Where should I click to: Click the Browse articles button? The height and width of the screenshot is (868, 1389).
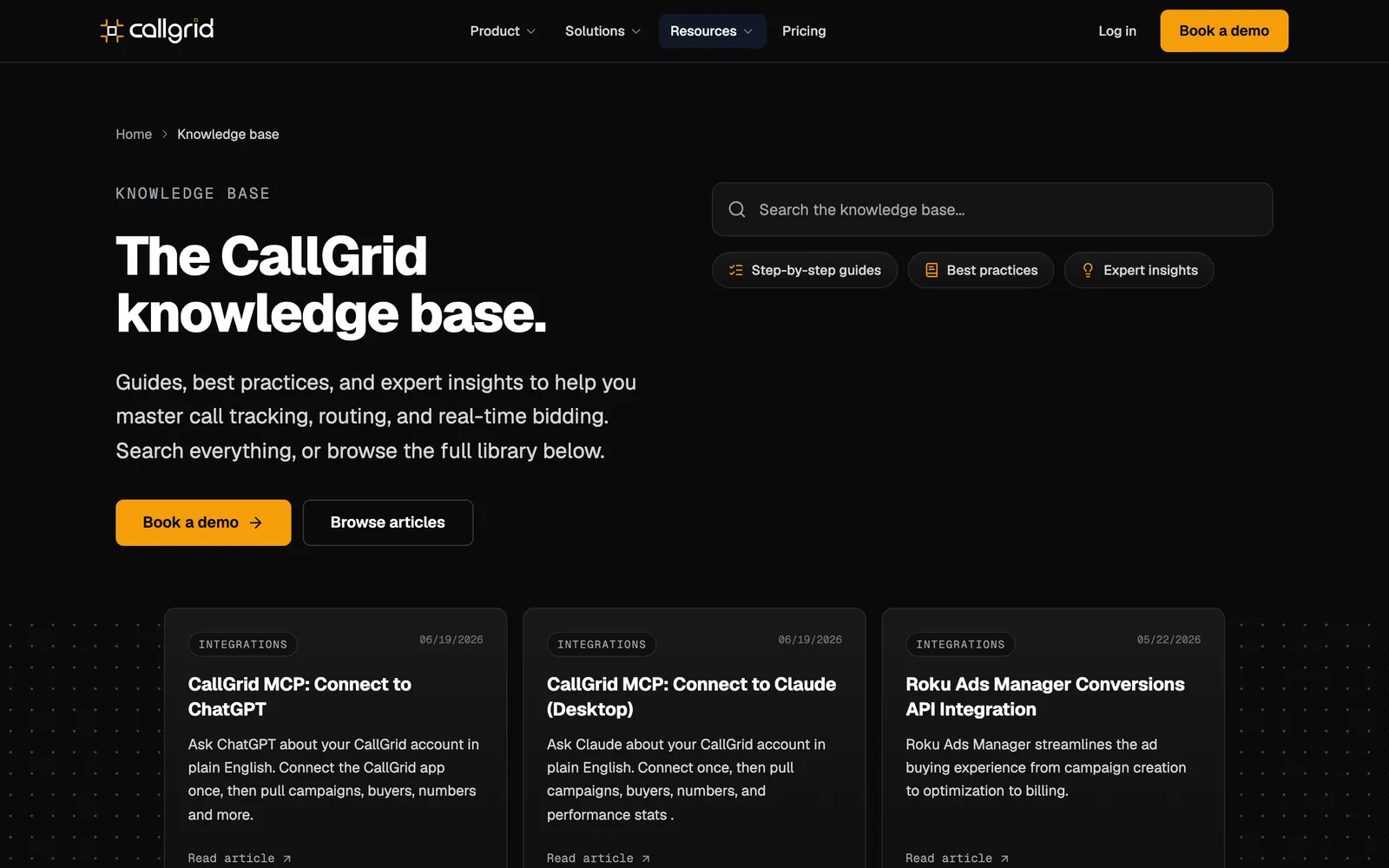click(x=388, y=523)
